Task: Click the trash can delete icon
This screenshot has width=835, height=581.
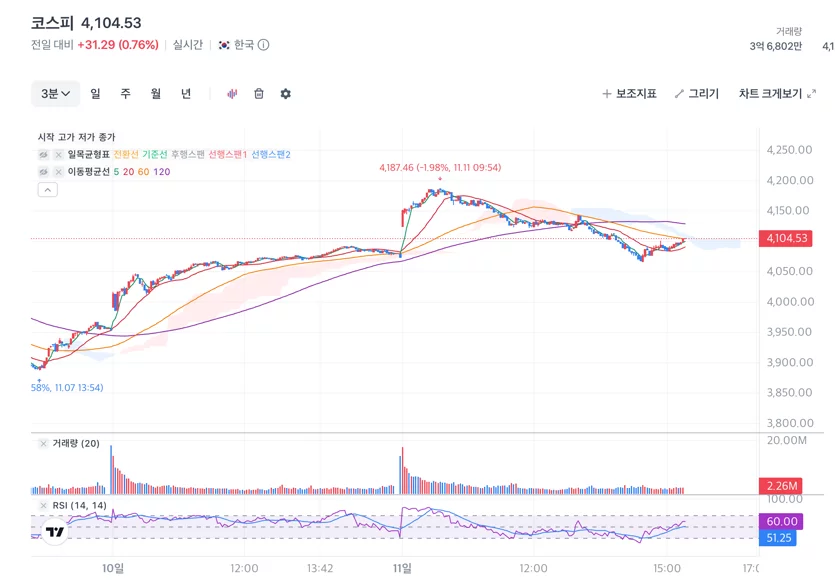Action: pyautogui.click(x=259, y=94)
